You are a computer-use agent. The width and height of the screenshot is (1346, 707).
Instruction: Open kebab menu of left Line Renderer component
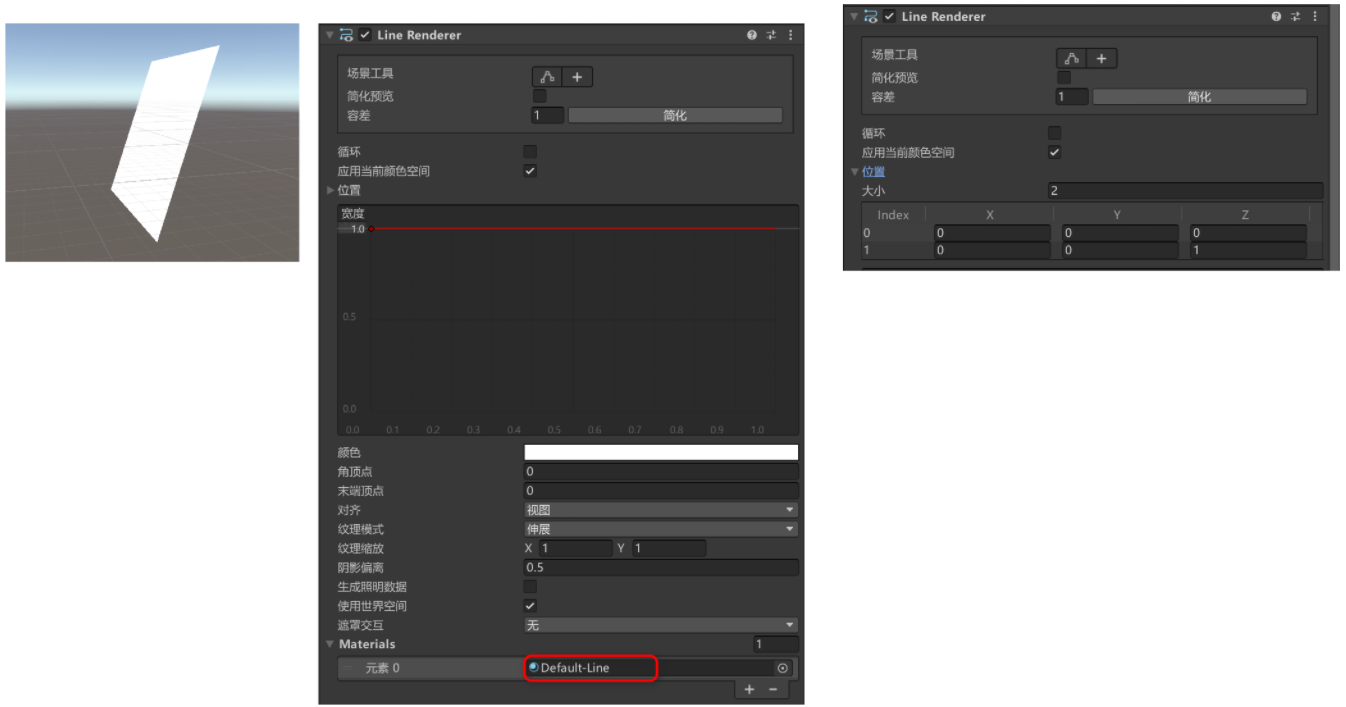coord(790,35)
